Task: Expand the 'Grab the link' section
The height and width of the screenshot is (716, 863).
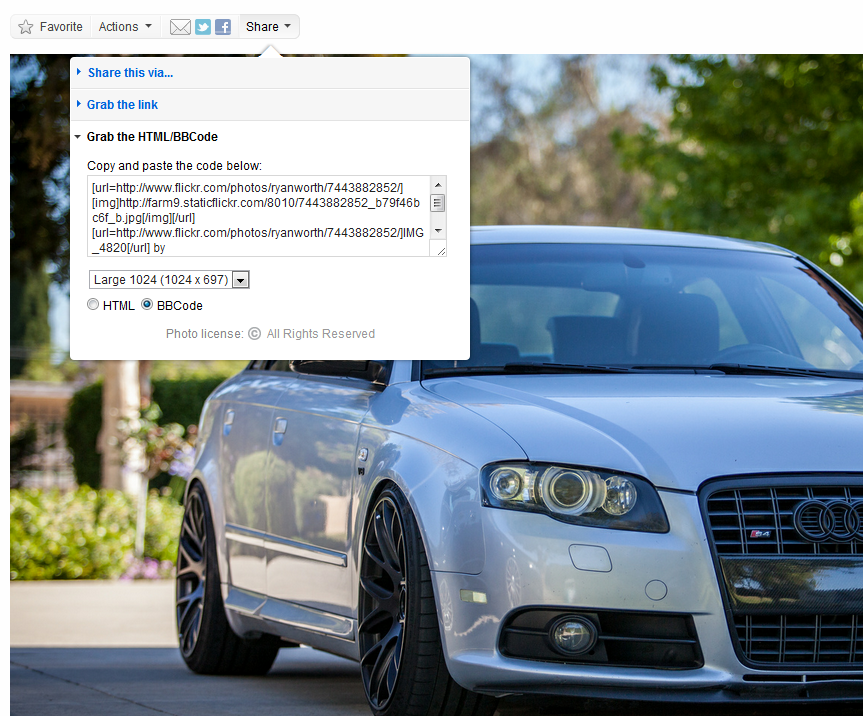Action: [x=122, y=105]
